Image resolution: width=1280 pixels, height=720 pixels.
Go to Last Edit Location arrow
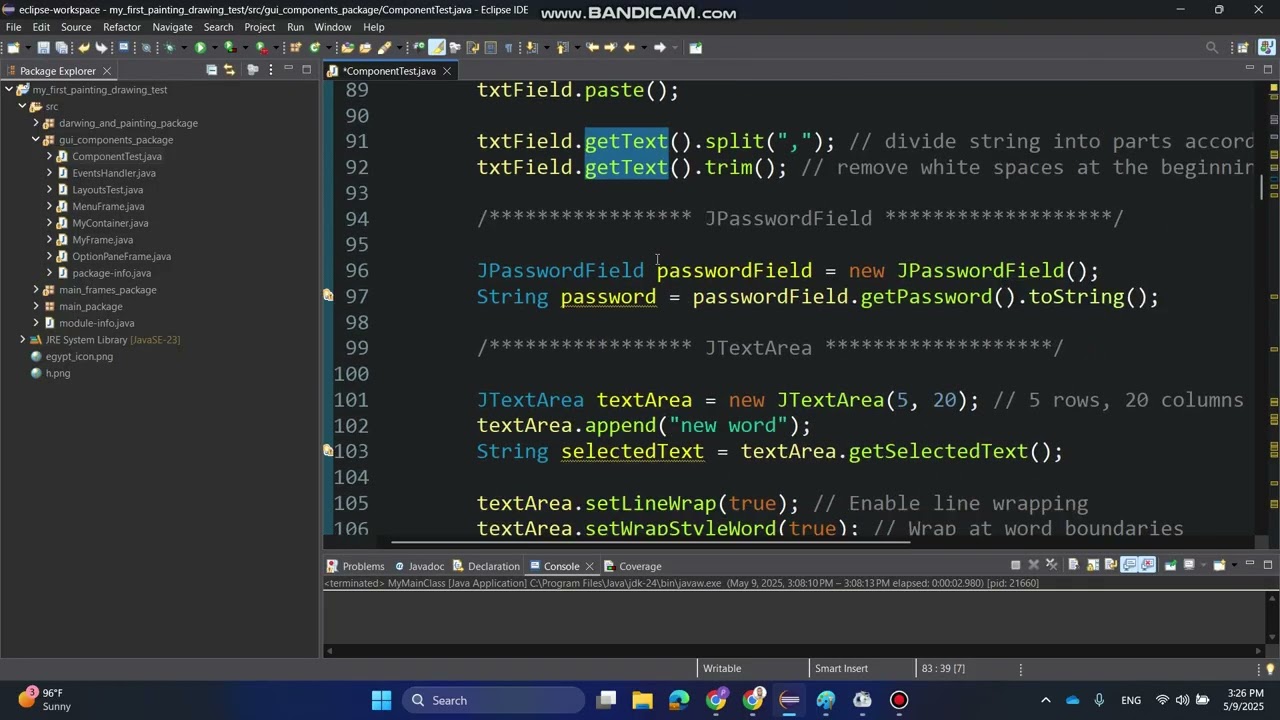click(x=592, y=47)
